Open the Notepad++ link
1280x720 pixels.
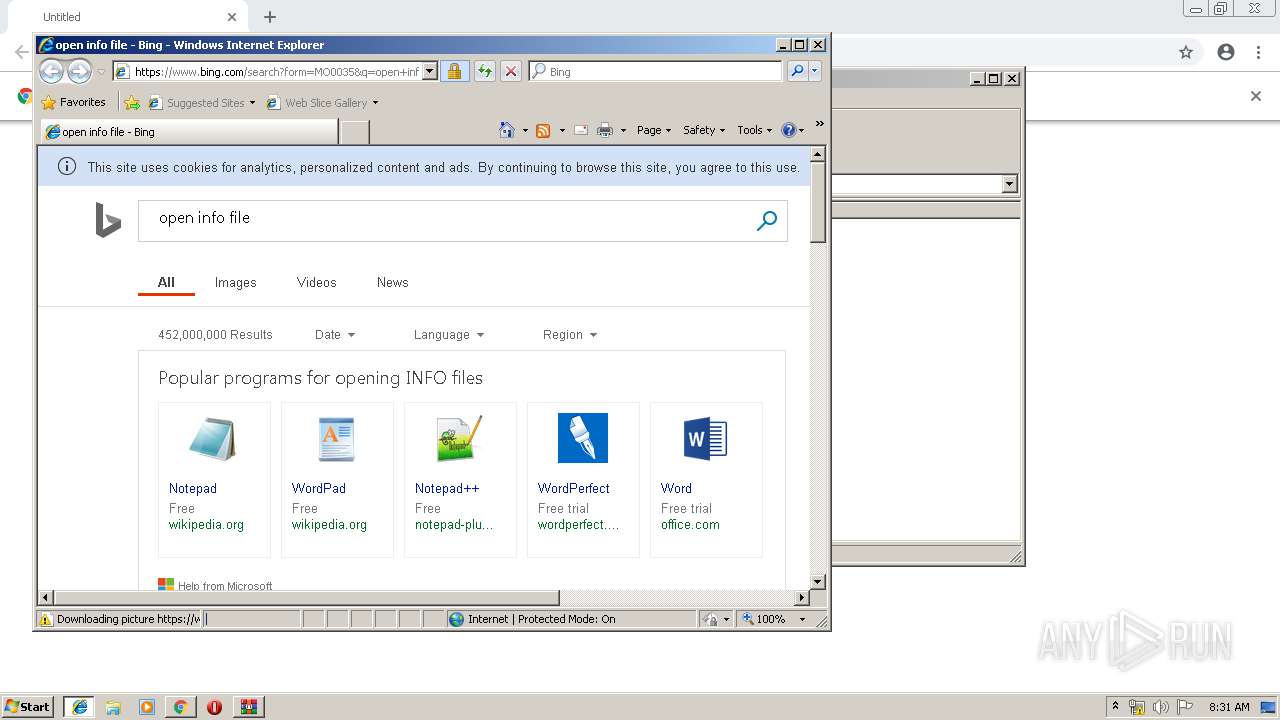click(x=447, y=488)
